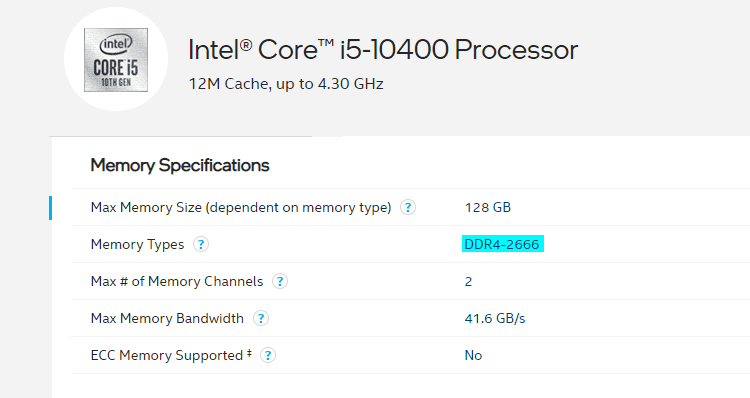Click the 128 GB max memory value
This screenshot has height=398, width=750.
click(x=488, y=208)
